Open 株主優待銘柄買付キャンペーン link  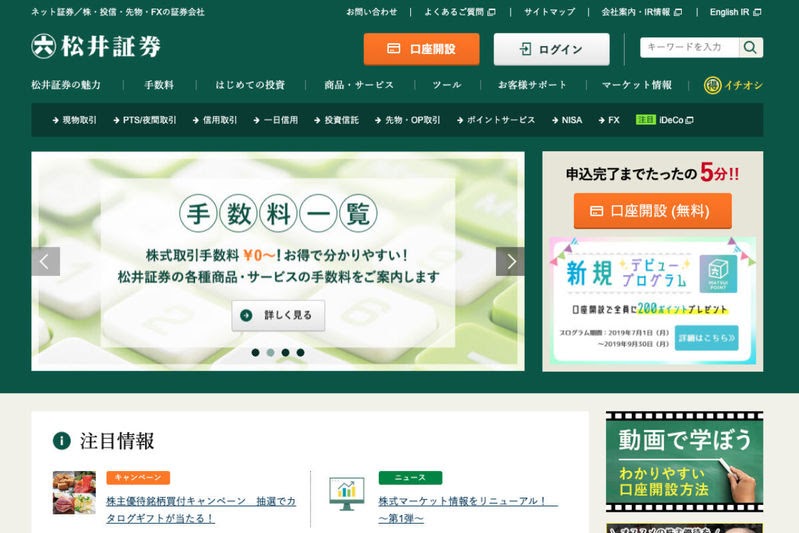201,510
